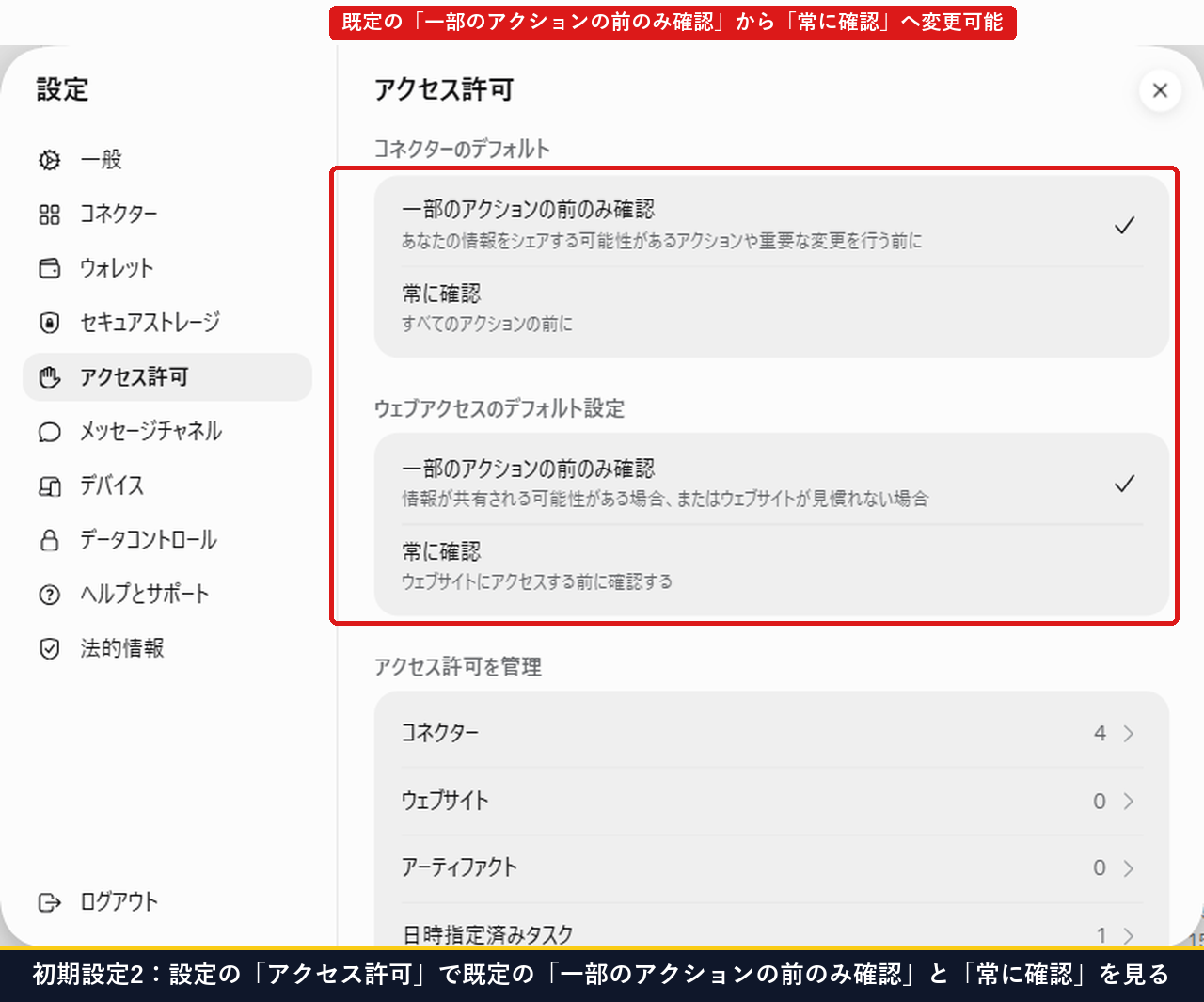Expand the 日時指定済みタスク row chevron

tap(1129, 935)
